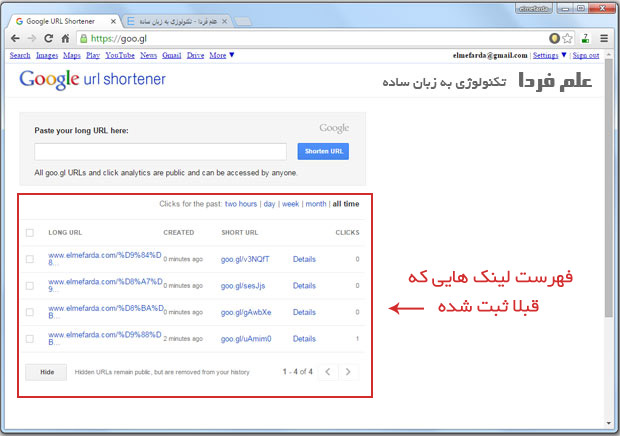Select the checkbox beside goo.gl/uAmim0 row
The width and height of the screenshot is (620, 436).
pos(29,340)
